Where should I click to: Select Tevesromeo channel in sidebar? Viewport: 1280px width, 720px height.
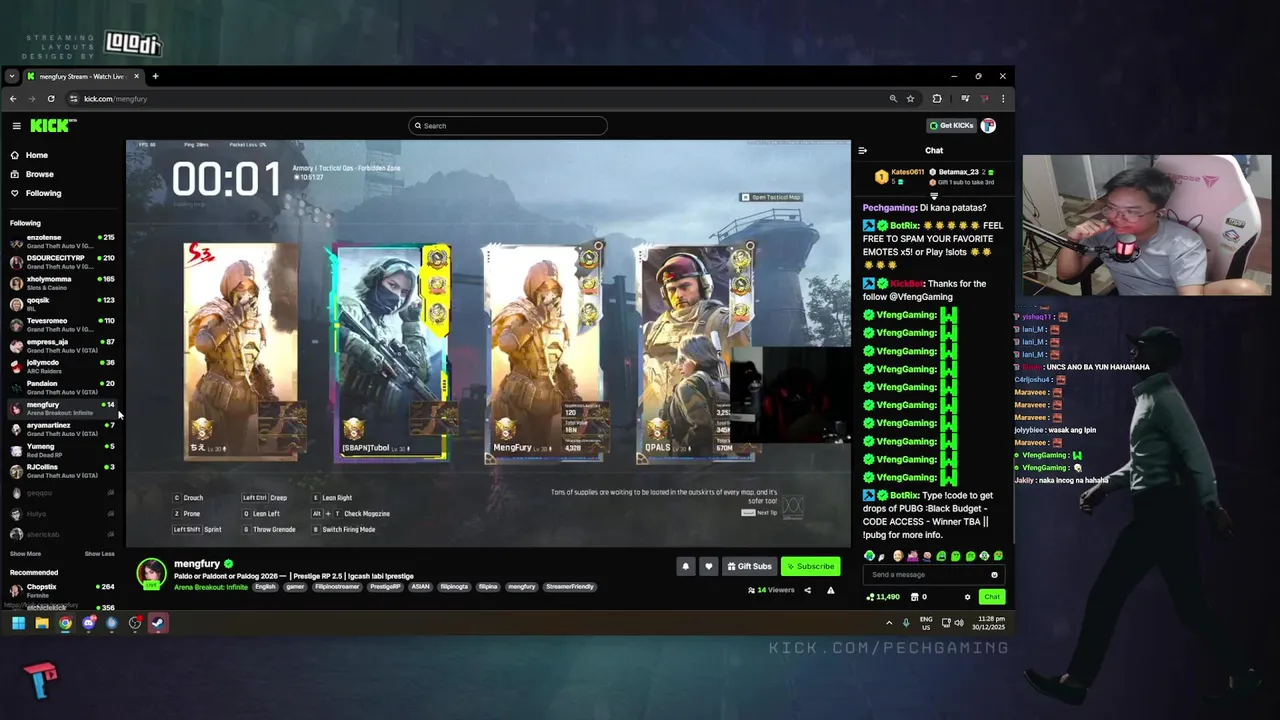coord(62,325)
